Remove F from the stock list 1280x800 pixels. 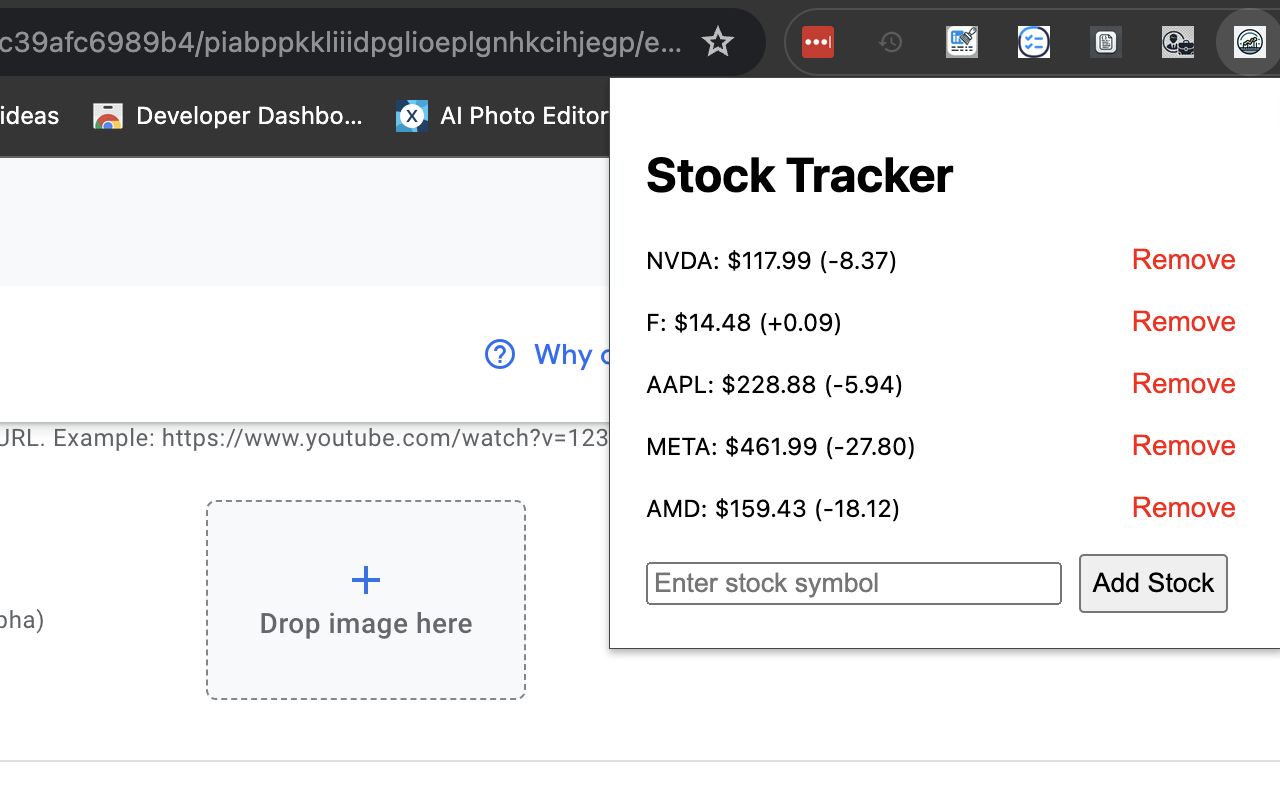pyautogui.click(x=1183, y=321)
